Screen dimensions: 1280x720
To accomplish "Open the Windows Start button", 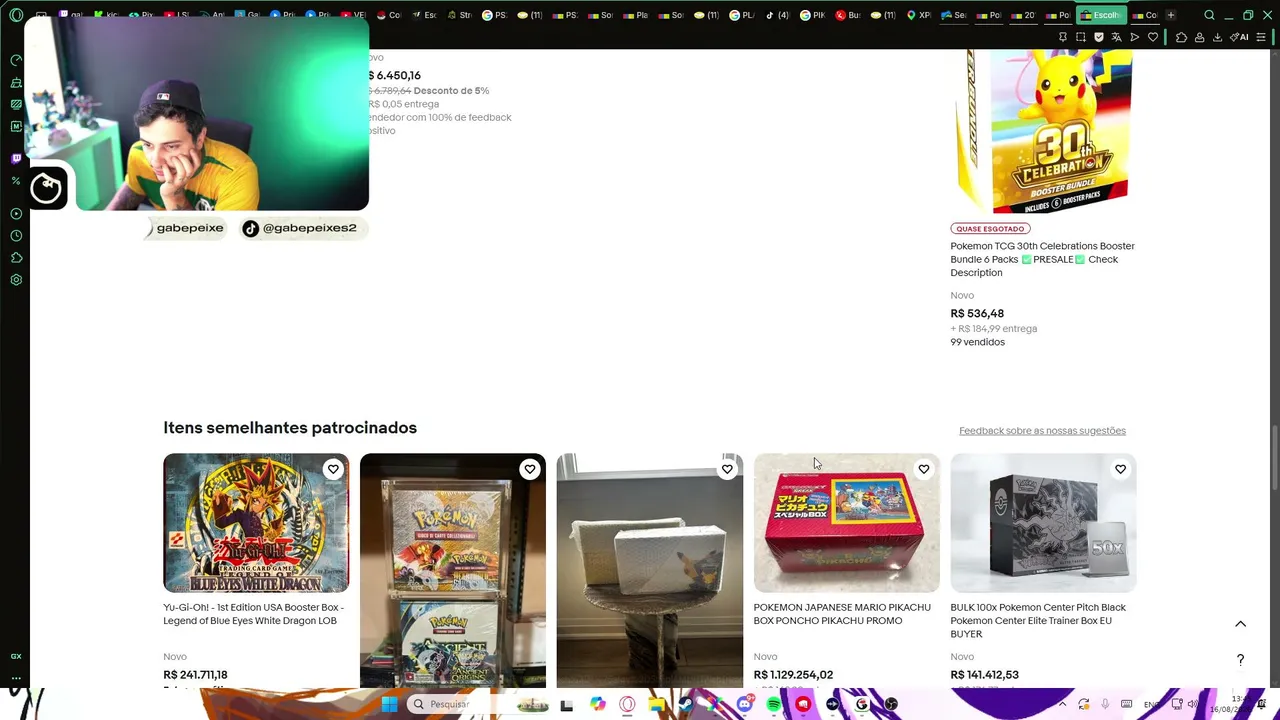I will tap(389, 704).
